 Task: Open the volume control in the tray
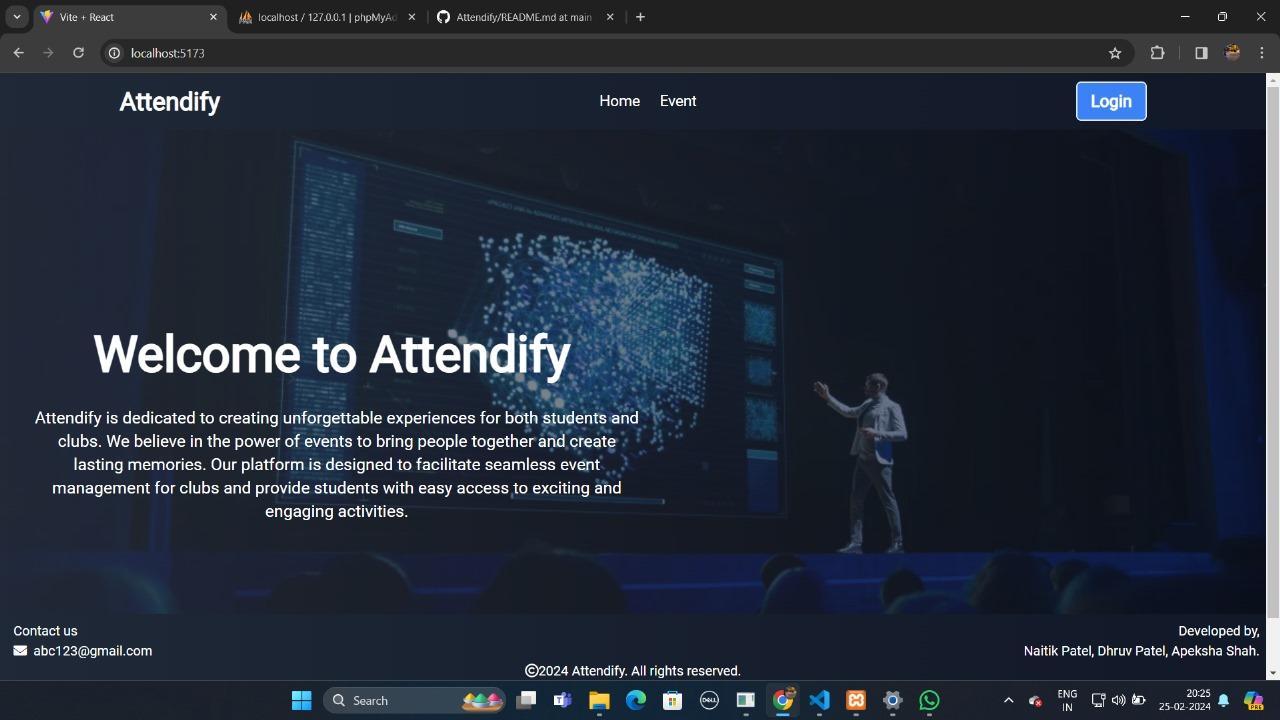[x=1118, y=700]
